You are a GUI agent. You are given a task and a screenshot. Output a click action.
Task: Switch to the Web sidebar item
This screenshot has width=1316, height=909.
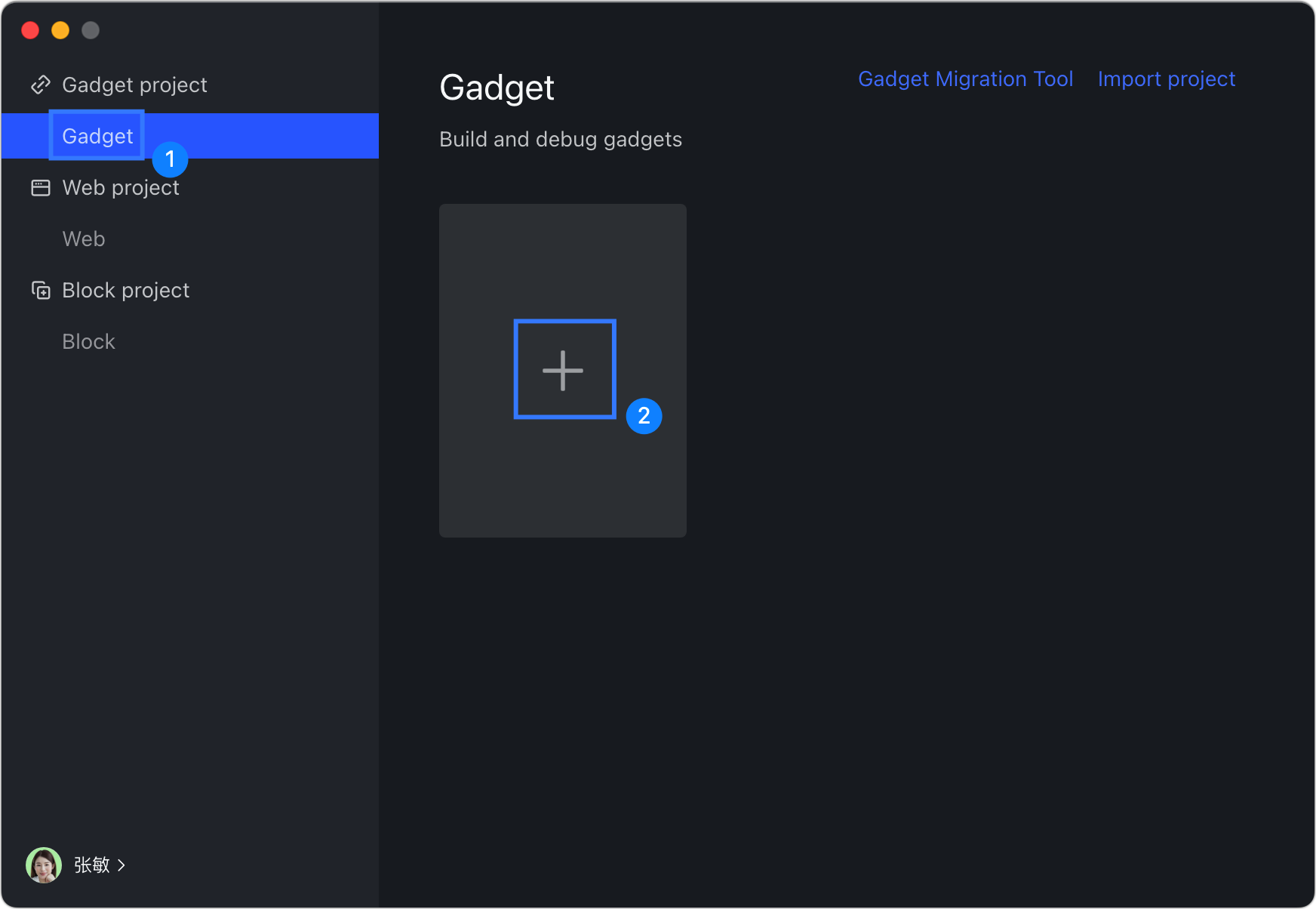point(84,239)
